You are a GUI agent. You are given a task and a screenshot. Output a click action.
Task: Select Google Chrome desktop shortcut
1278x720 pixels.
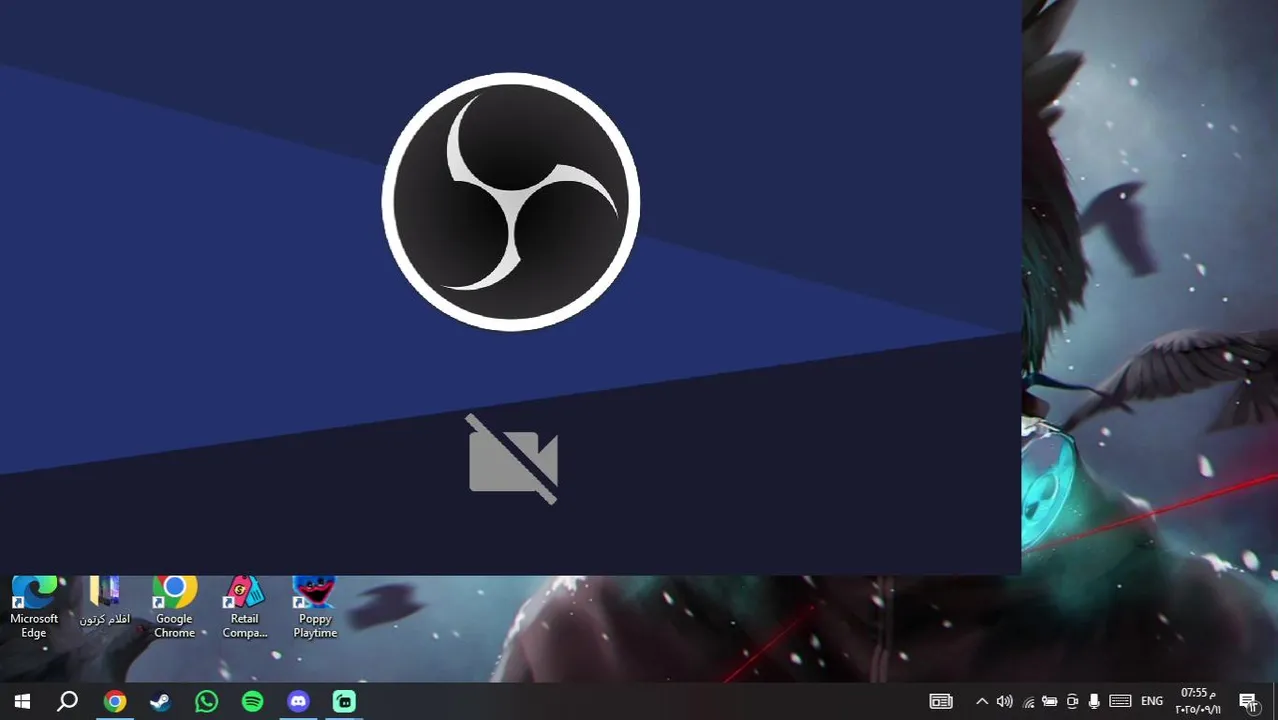click(x=174, y=608)
